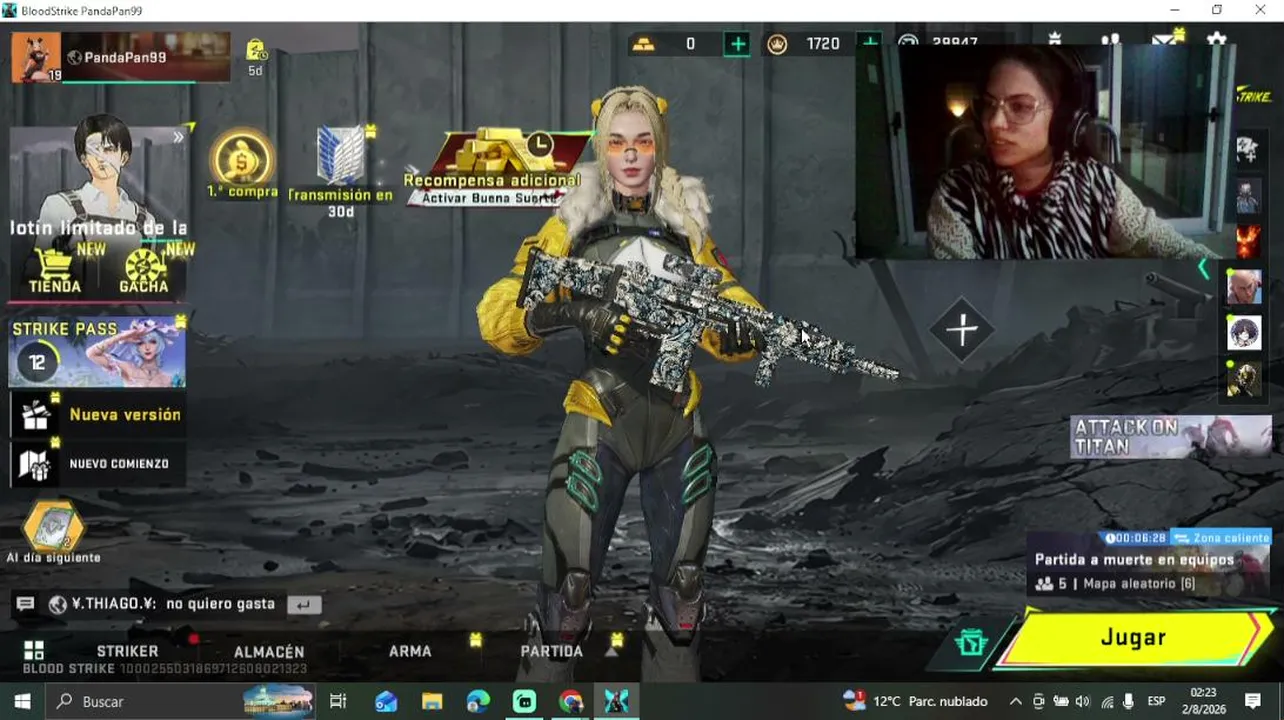Open the Windows Start menu
This screenshot has height=720, width=1284.
coord(22,701)
